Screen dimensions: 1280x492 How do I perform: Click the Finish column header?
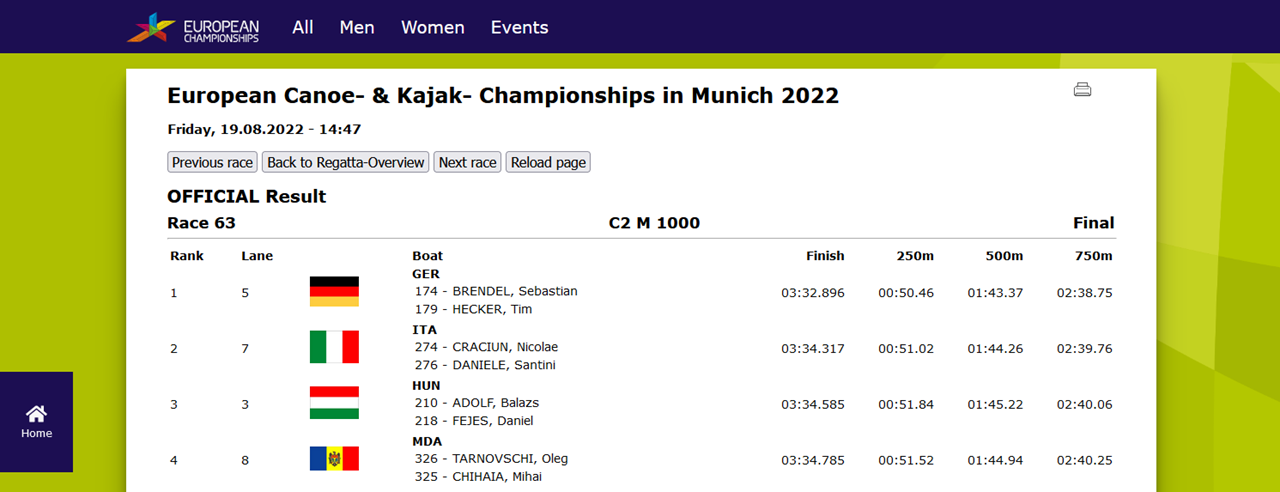pyautogui.click(x=825, y=256)
